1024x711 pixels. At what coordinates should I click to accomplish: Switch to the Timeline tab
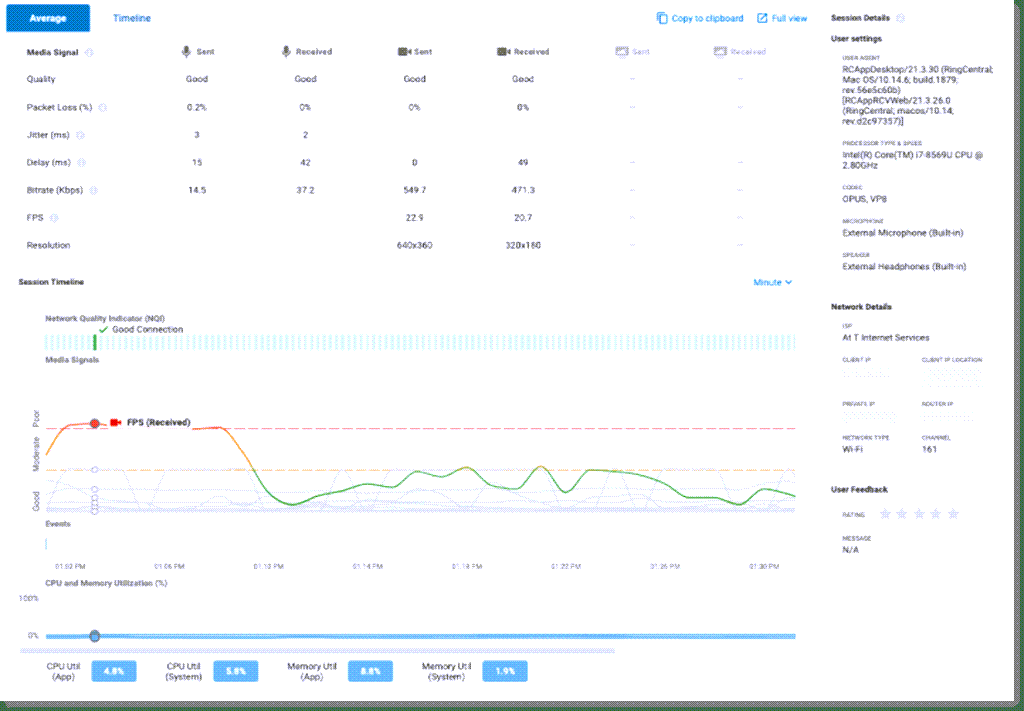pos(131,17)
